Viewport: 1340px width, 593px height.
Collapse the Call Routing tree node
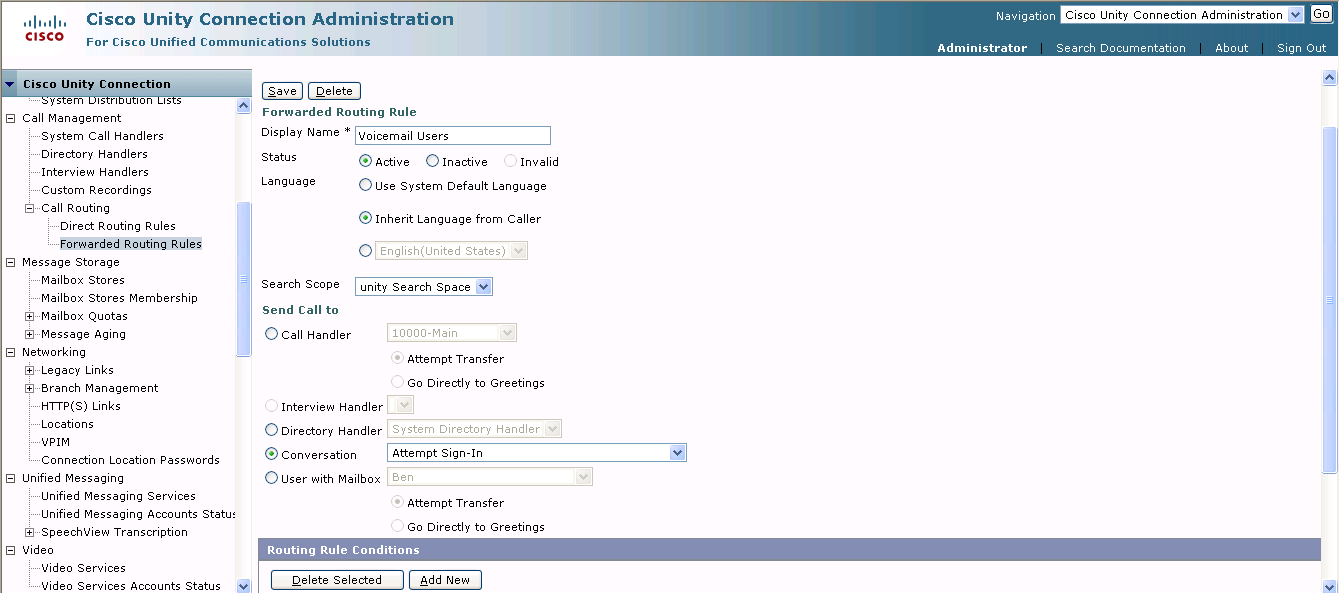click(x=30, y=208)
